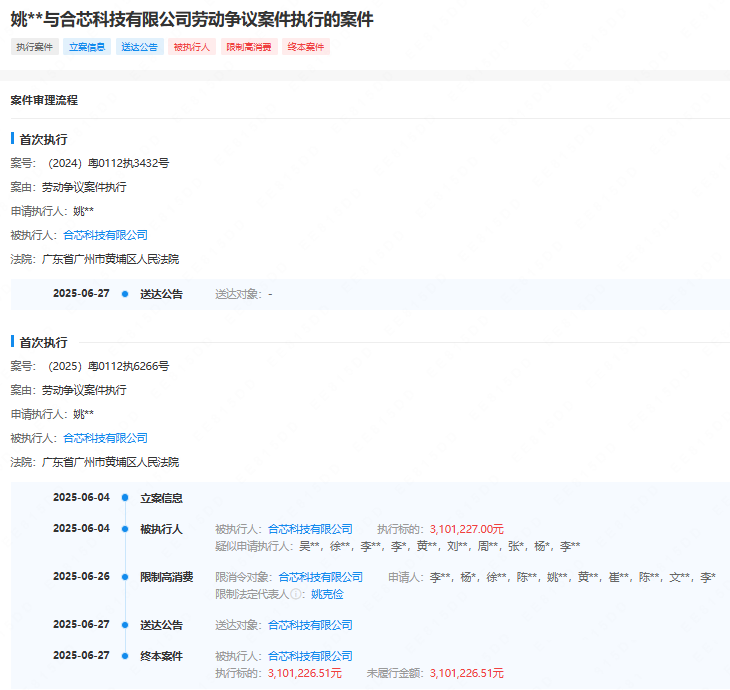Choose the red 被执行人 tag
Image resolution: width=730 pixels, height=690 pixels.
pos(192,47)
